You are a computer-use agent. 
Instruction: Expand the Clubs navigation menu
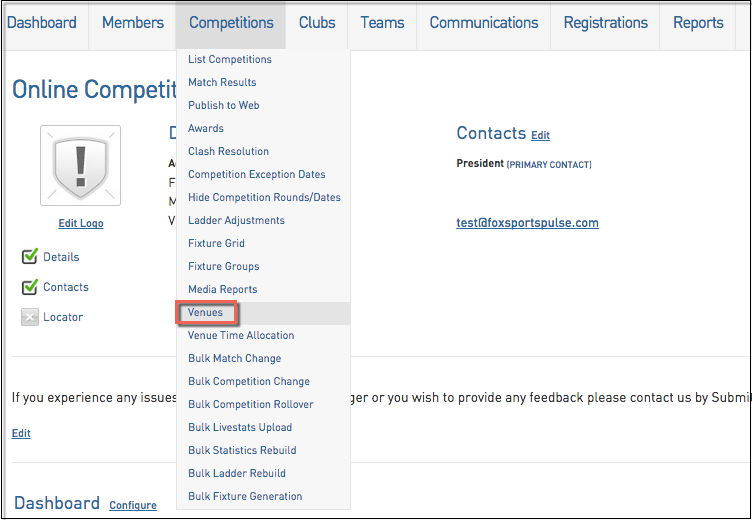[x=317, y=23]
